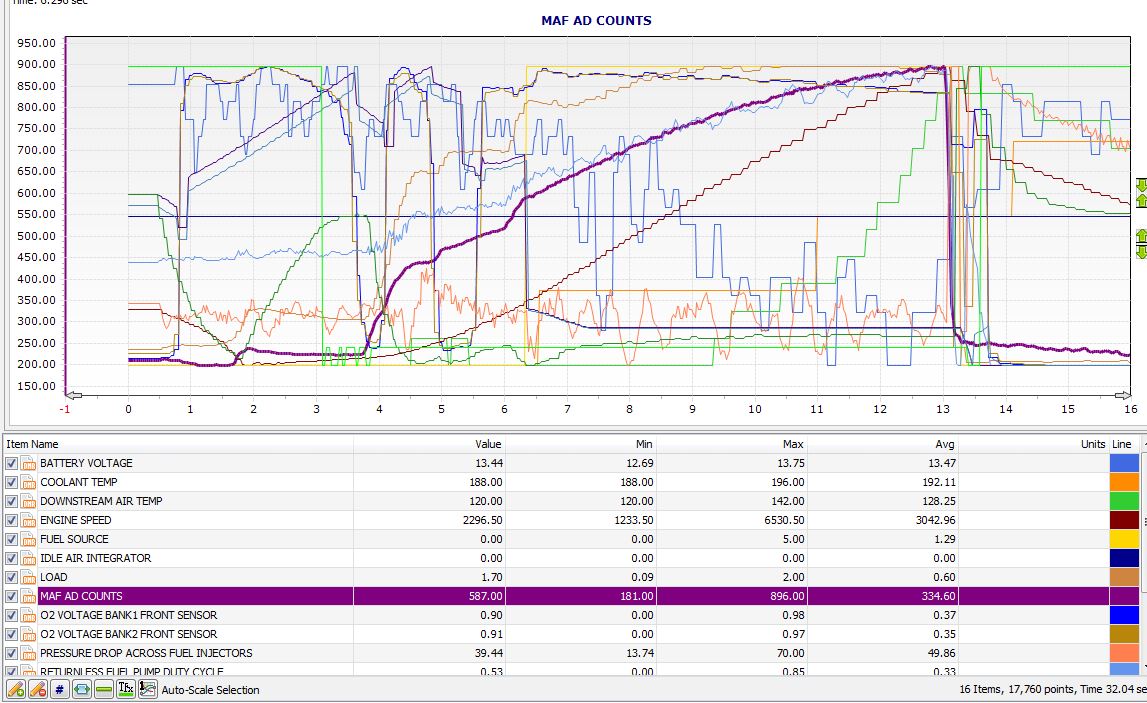Uncheck the O2 VOLTAGE BANK1 FRONT SENSOR checkbox
This screenshot has width=1147, height=703.
tap(11, 615)
